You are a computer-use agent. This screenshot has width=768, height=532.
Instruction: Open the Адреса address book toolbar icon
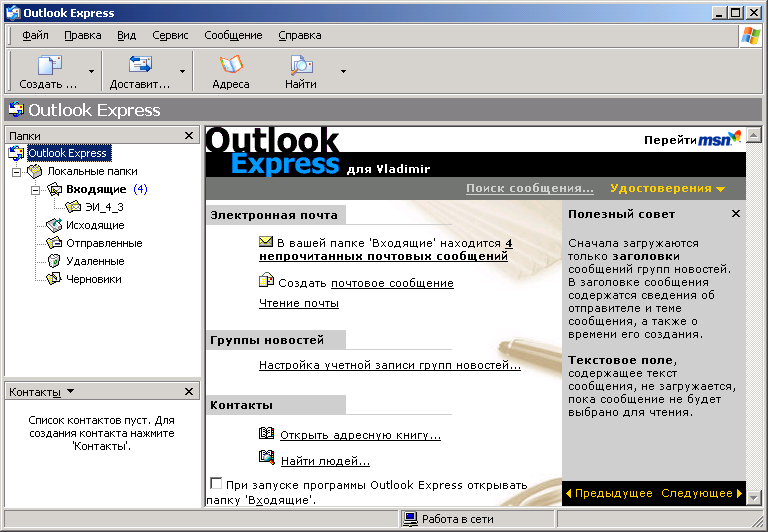231,64
